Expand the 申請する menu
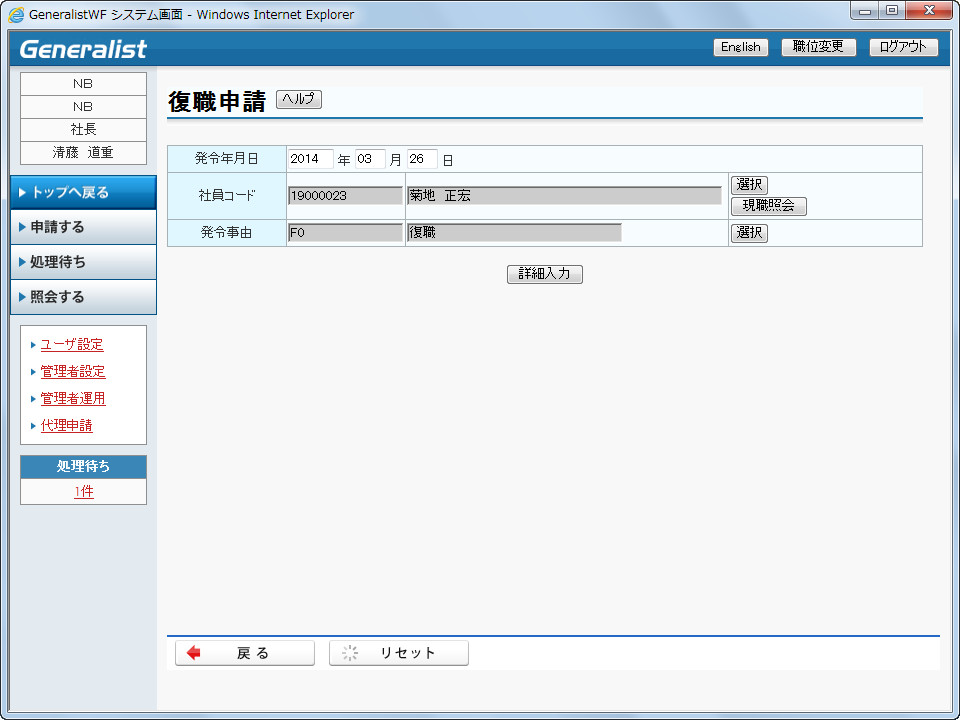Screen dimensions: 960x720 83,227
